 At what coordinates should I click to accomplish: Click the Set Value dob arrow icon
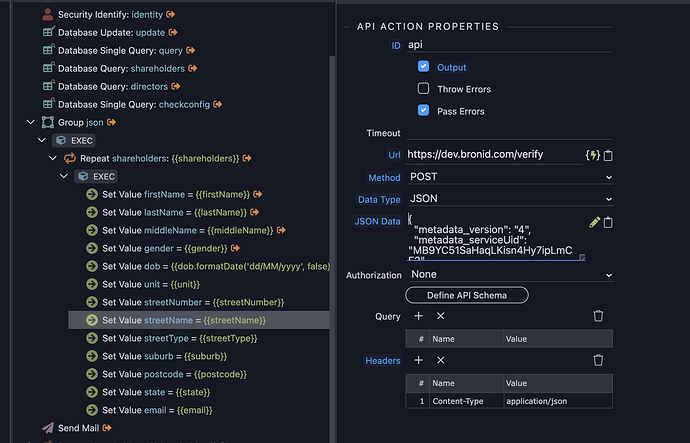pos(92,267)
